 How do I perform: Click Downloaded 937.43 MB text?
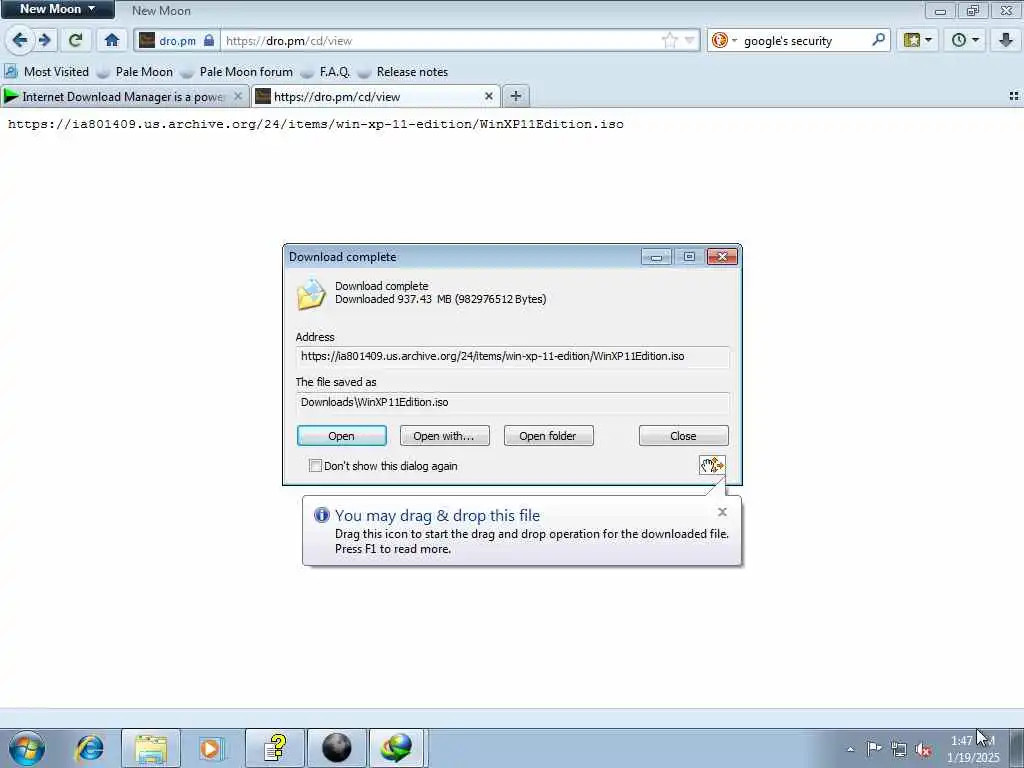[x=441, y=299]
